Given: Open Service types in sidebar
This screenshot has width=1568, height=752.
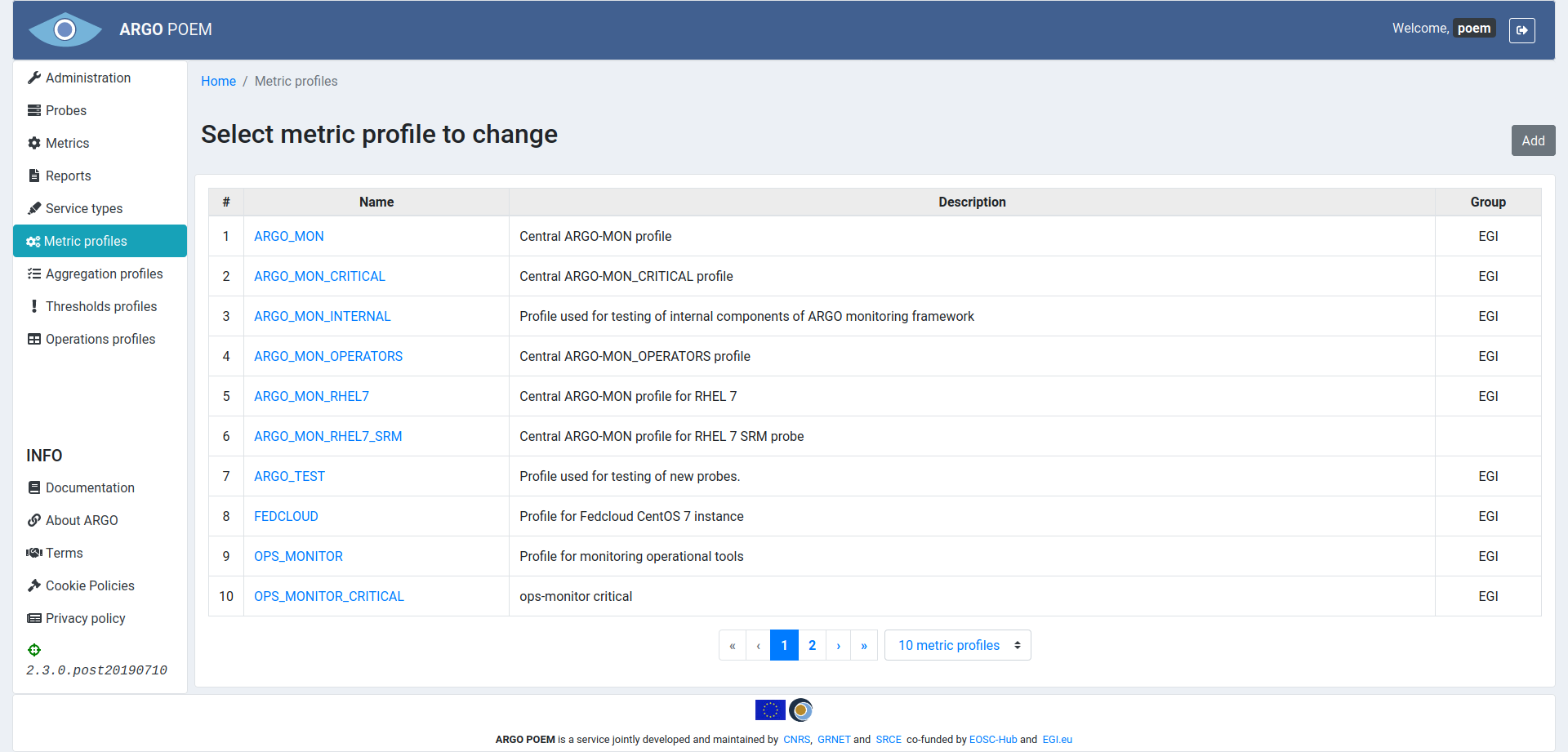Looking at the screenshot, I should pyautogui.click(x=100, y=208).
